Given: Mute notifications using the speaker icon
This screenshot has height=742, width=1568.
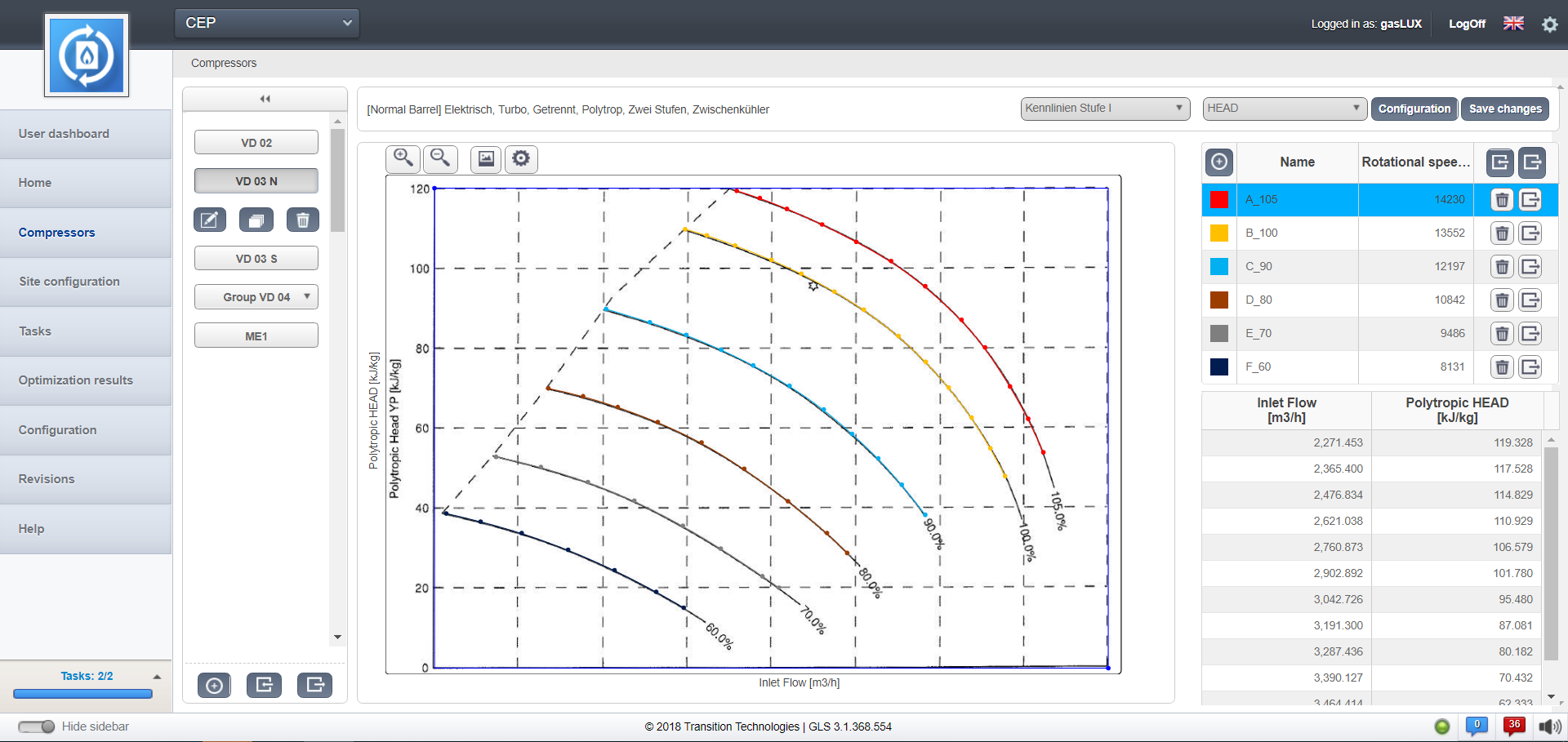Looking at the screenshot, I should (1549, 726).
